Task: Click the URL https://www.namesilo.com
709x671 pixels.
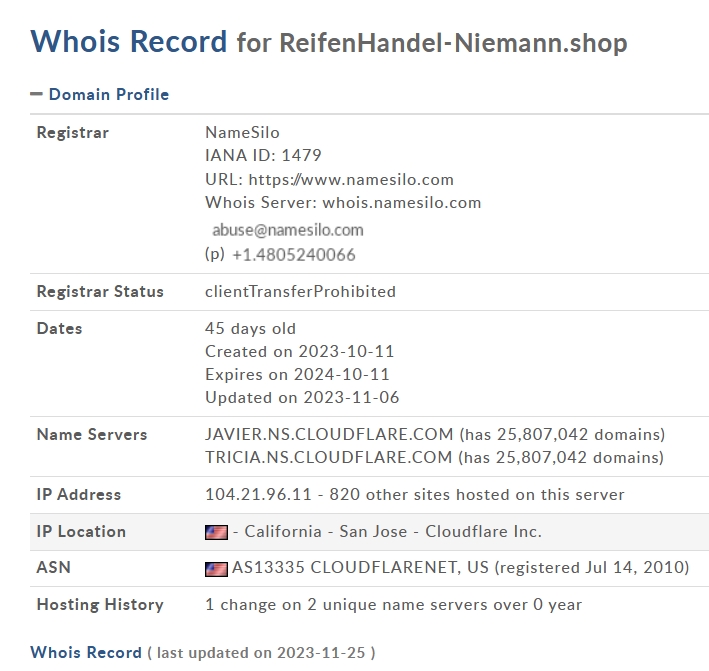Action: [351, 180]
